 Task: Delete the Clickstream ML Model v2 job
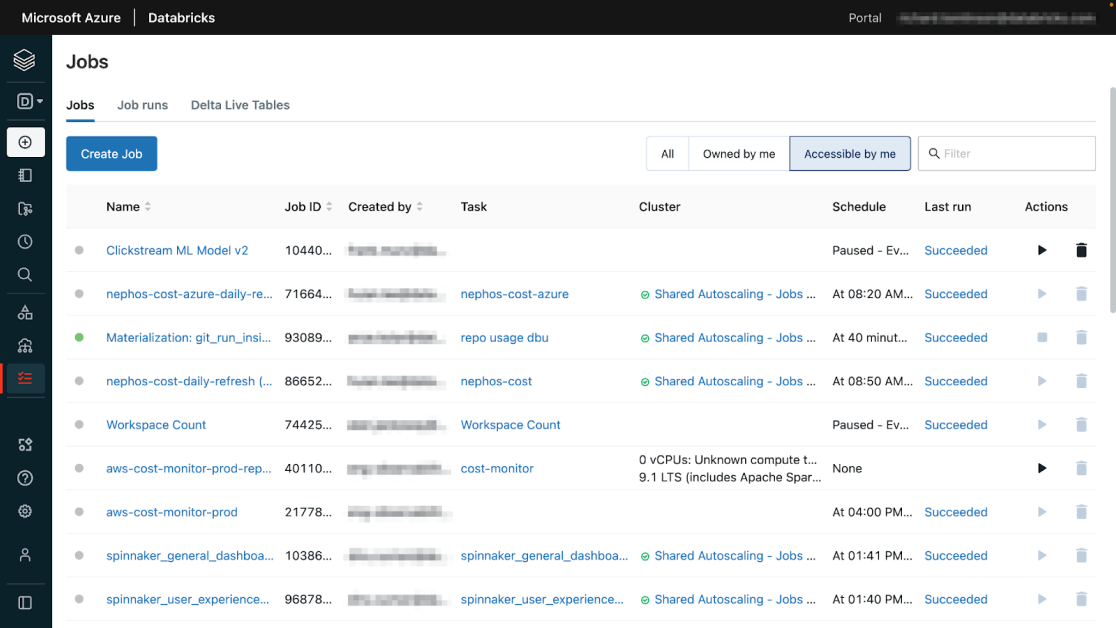click(1081, 251)
